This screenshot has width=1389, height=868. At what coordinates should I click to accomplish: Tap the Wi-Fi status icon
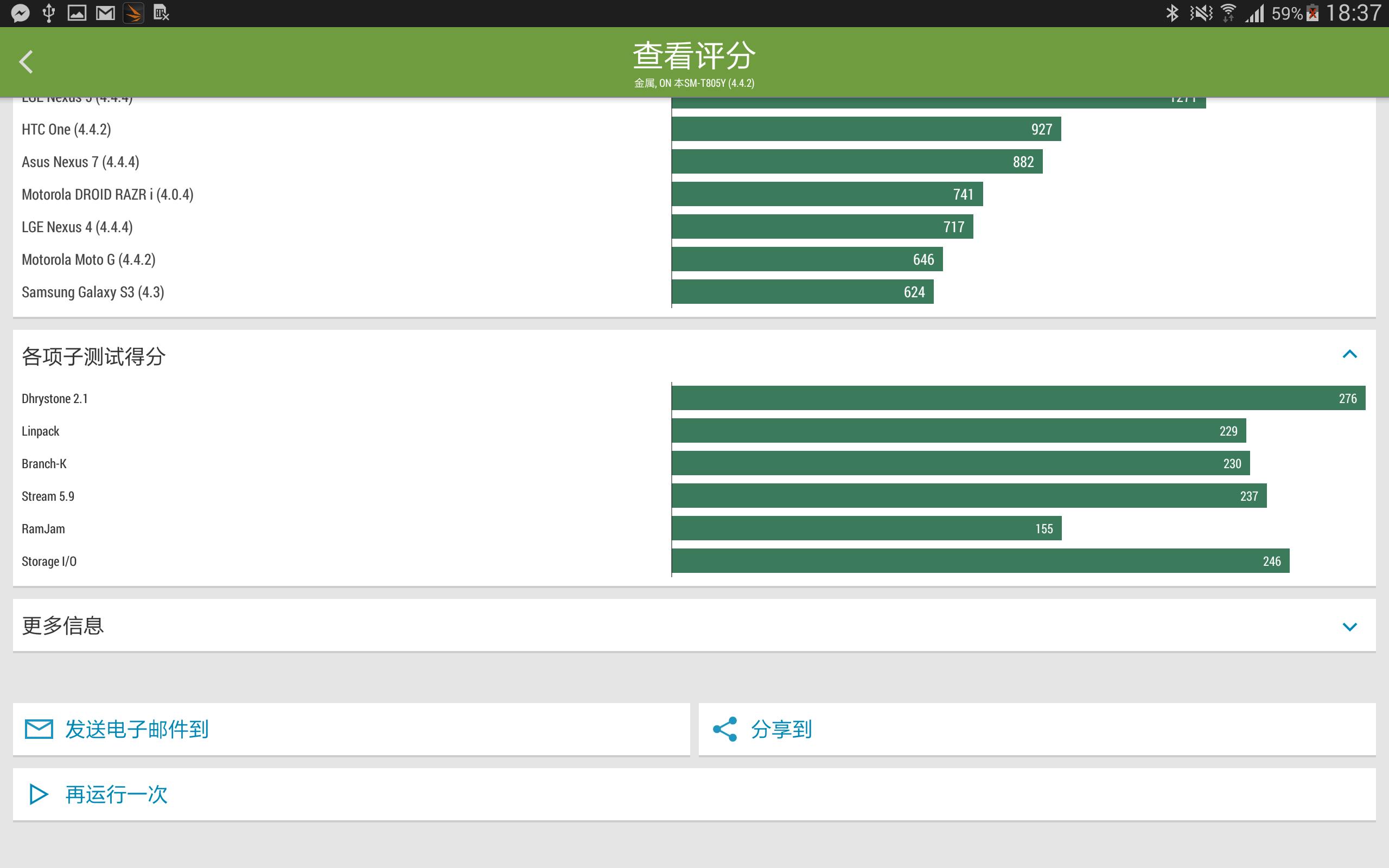coord(1228,13)
